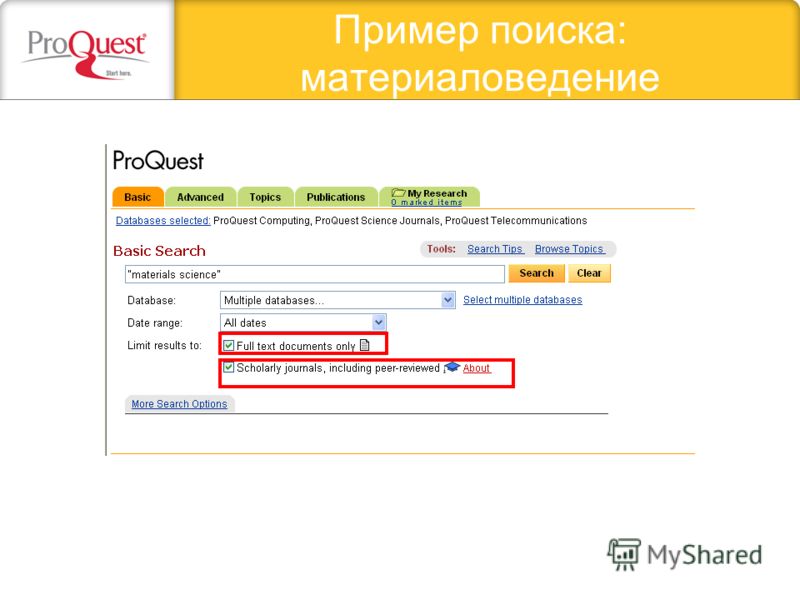This screenshot has width=800, height=600.
Task: Open the Select multiple databases link
Action: tap(522, 299)
